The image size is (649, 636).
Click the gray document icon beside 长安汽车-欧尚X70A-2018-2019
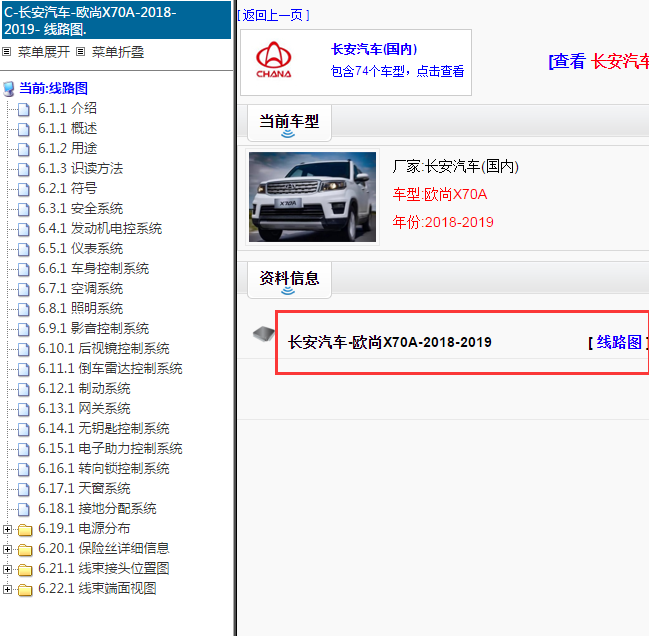(x=264, y=334)
